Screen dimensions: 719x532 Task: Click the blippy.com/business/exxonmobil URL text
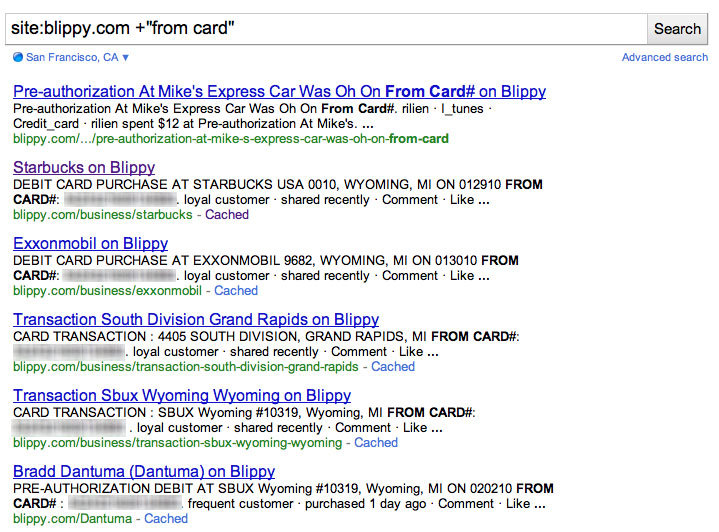tap(107, 291)
